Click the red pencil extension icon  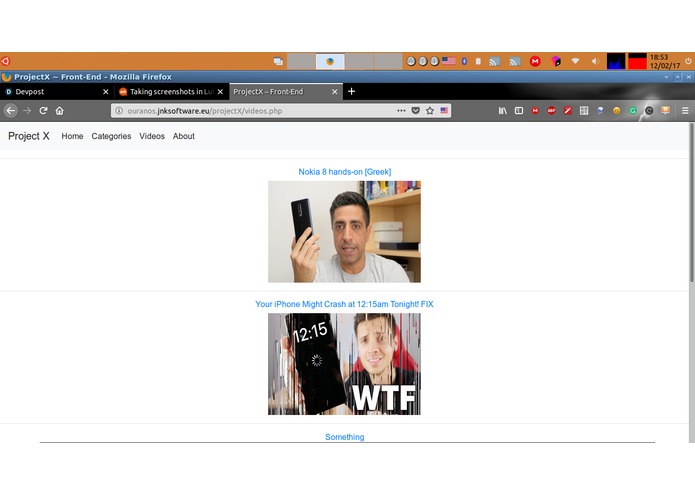pyautogui.click(x=568, y=111)
